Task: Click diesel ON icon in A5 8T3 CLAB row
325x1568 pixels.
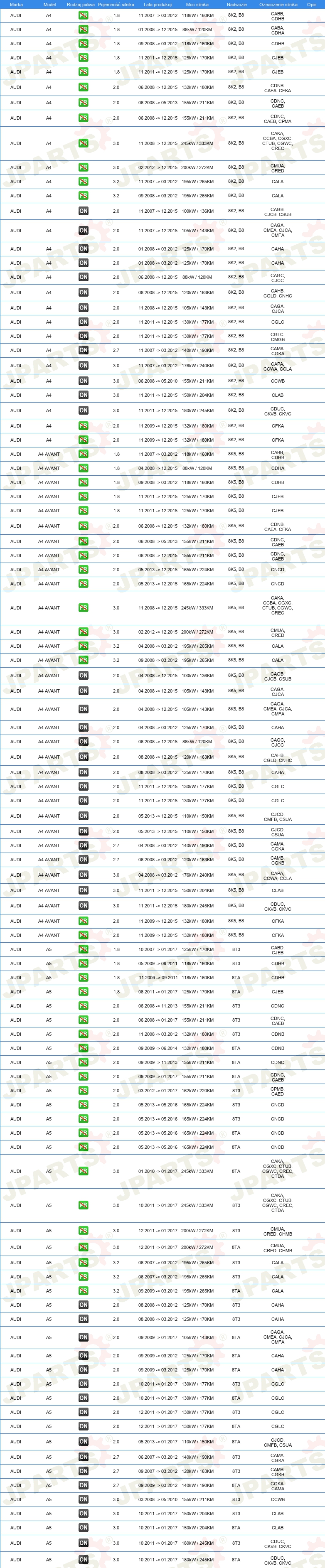Action: [x=84, y=1514]
